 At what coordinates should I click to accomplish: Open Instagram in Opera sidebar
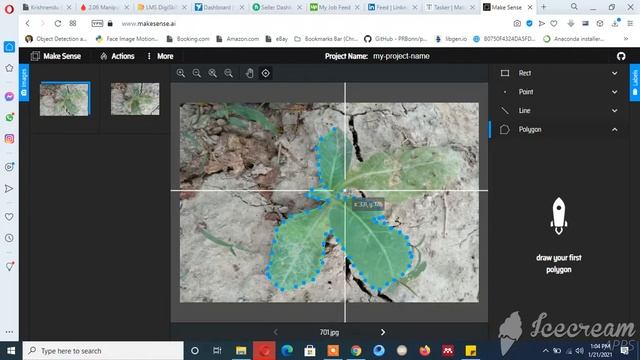tap(9, 139)
